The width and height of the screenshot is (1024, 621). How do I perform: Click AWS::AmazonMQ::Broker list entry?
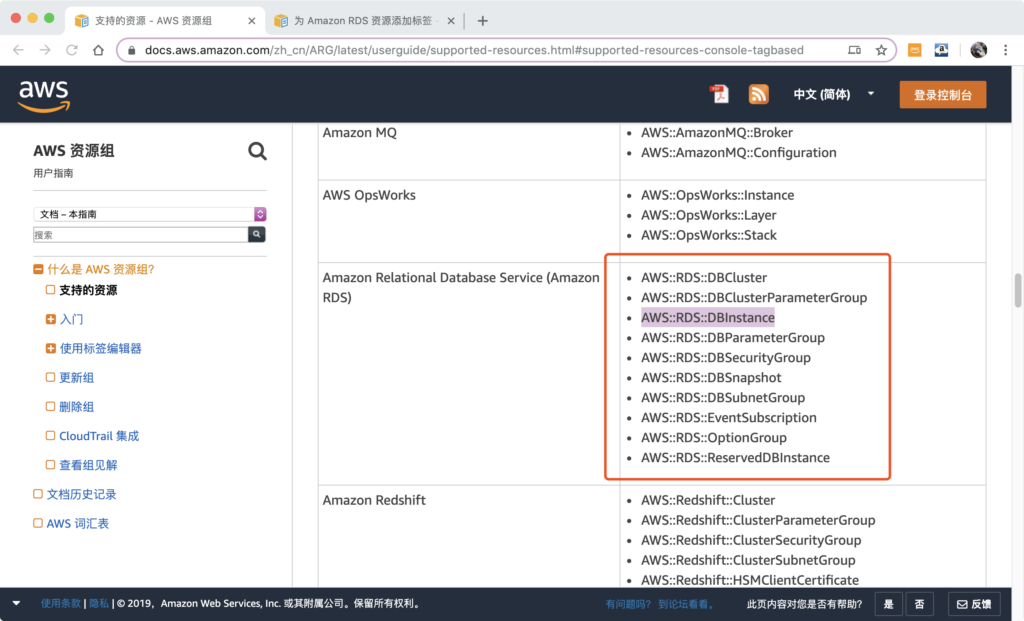coord(716,133)
